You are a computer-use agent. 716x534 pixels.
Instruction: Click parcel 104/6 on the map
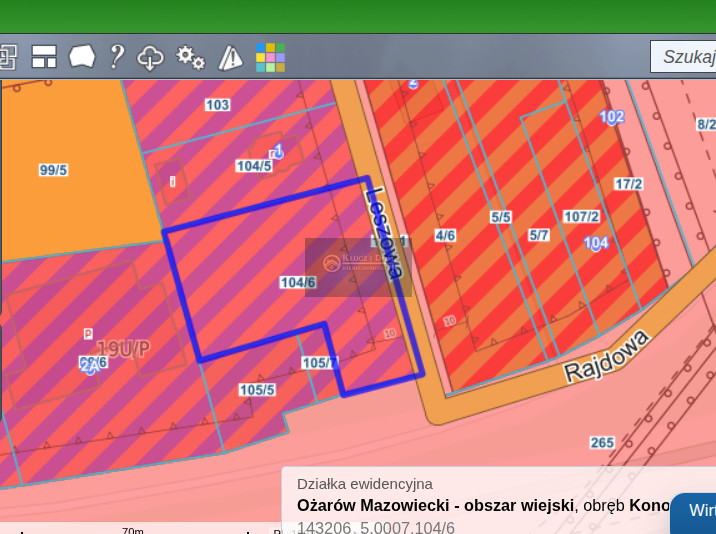click(298, 283)
